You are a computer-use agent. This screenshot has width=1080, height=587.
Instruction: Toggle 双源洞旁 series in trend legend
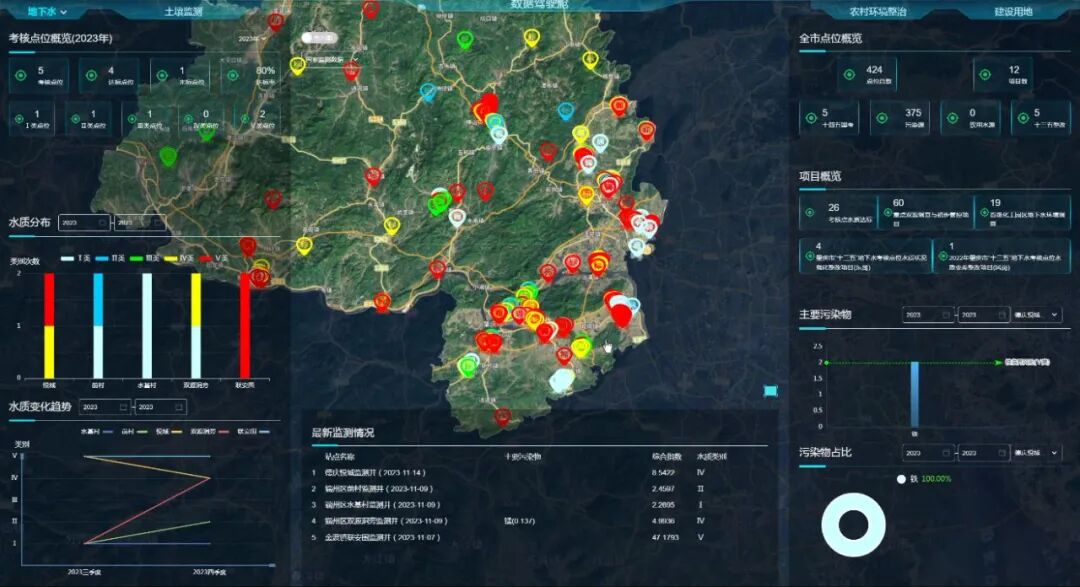pos(209,431)
